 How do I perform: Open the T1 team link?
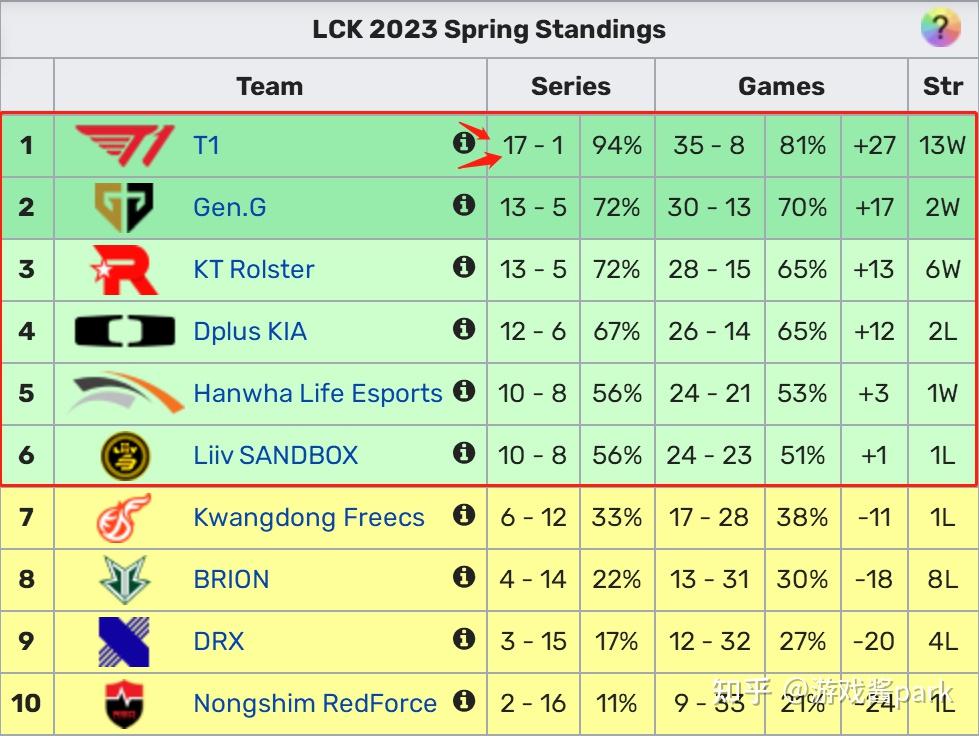point(206,146)
